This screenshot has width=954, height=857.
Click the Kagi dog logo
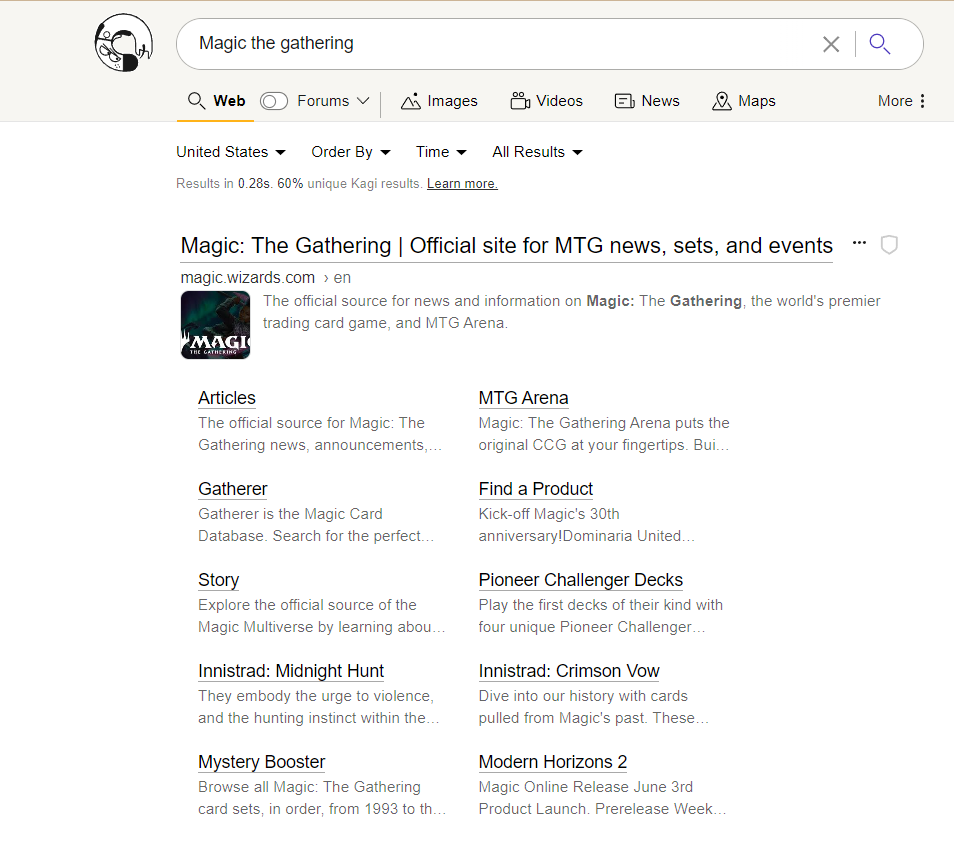[x=123, y=44]
